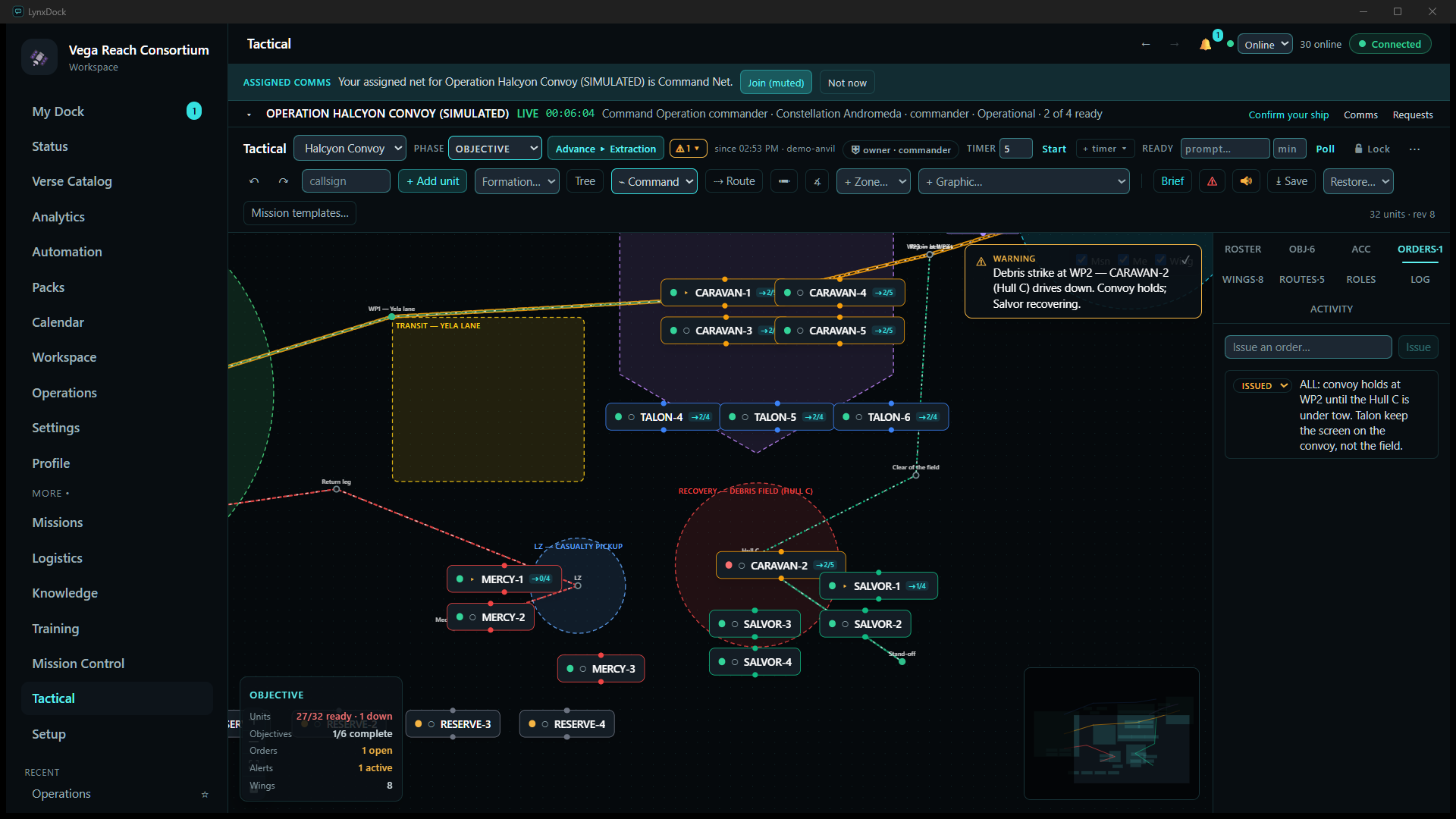Switch to the ACTIVITY tab
Screen dimensions: 1456x819
click(x=1332, y=309)
